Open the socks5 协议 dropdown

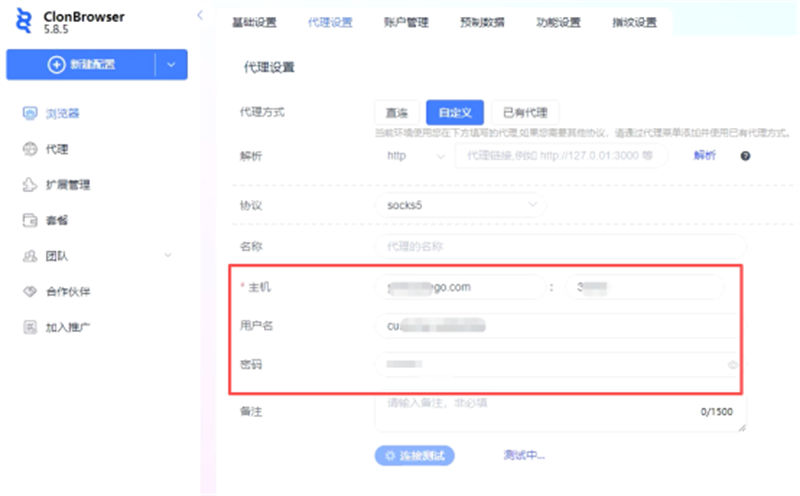pos(461,205)
